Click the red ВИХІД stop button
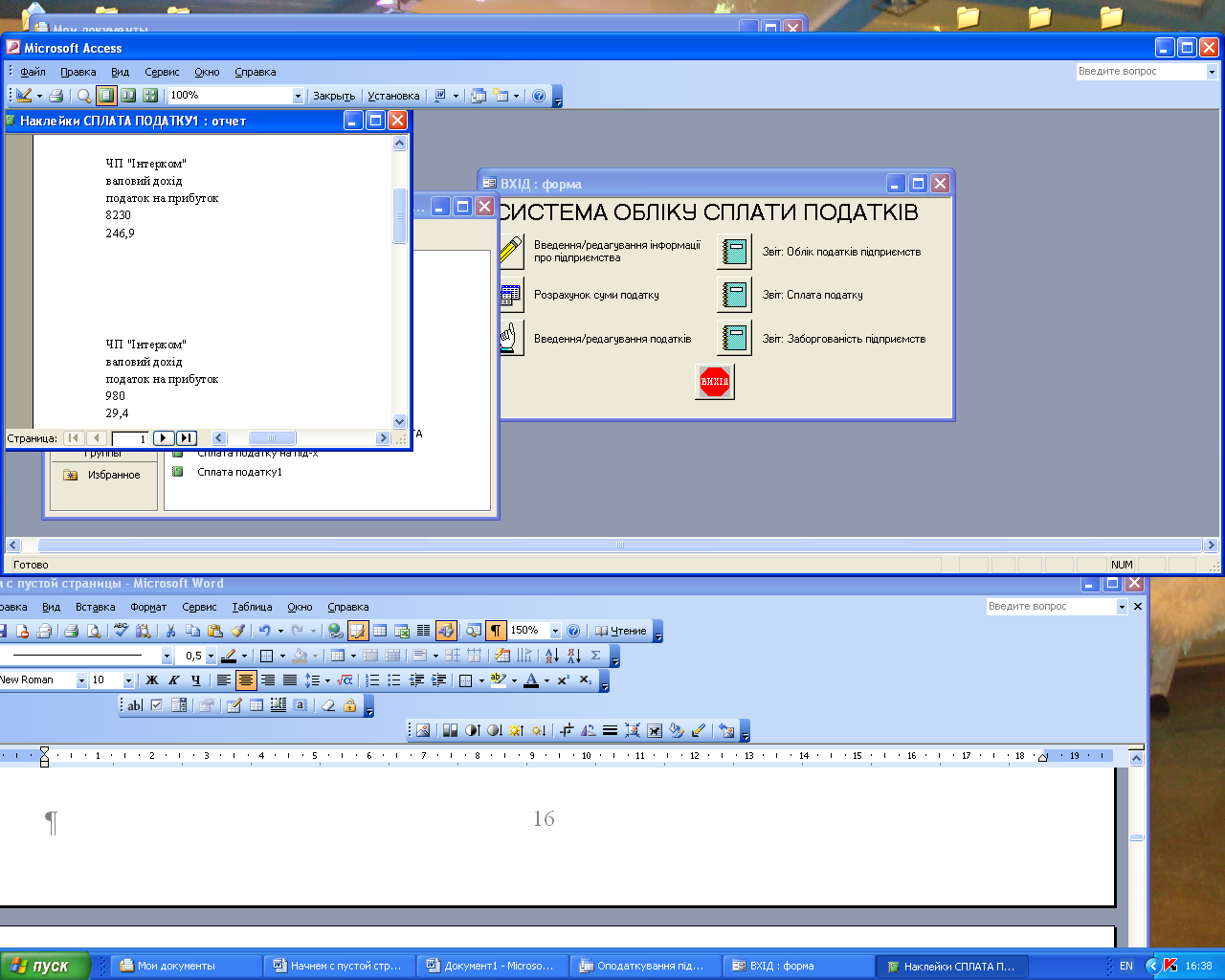Image resolution: width=1225 pixels, height=980 pixels. 715,381
